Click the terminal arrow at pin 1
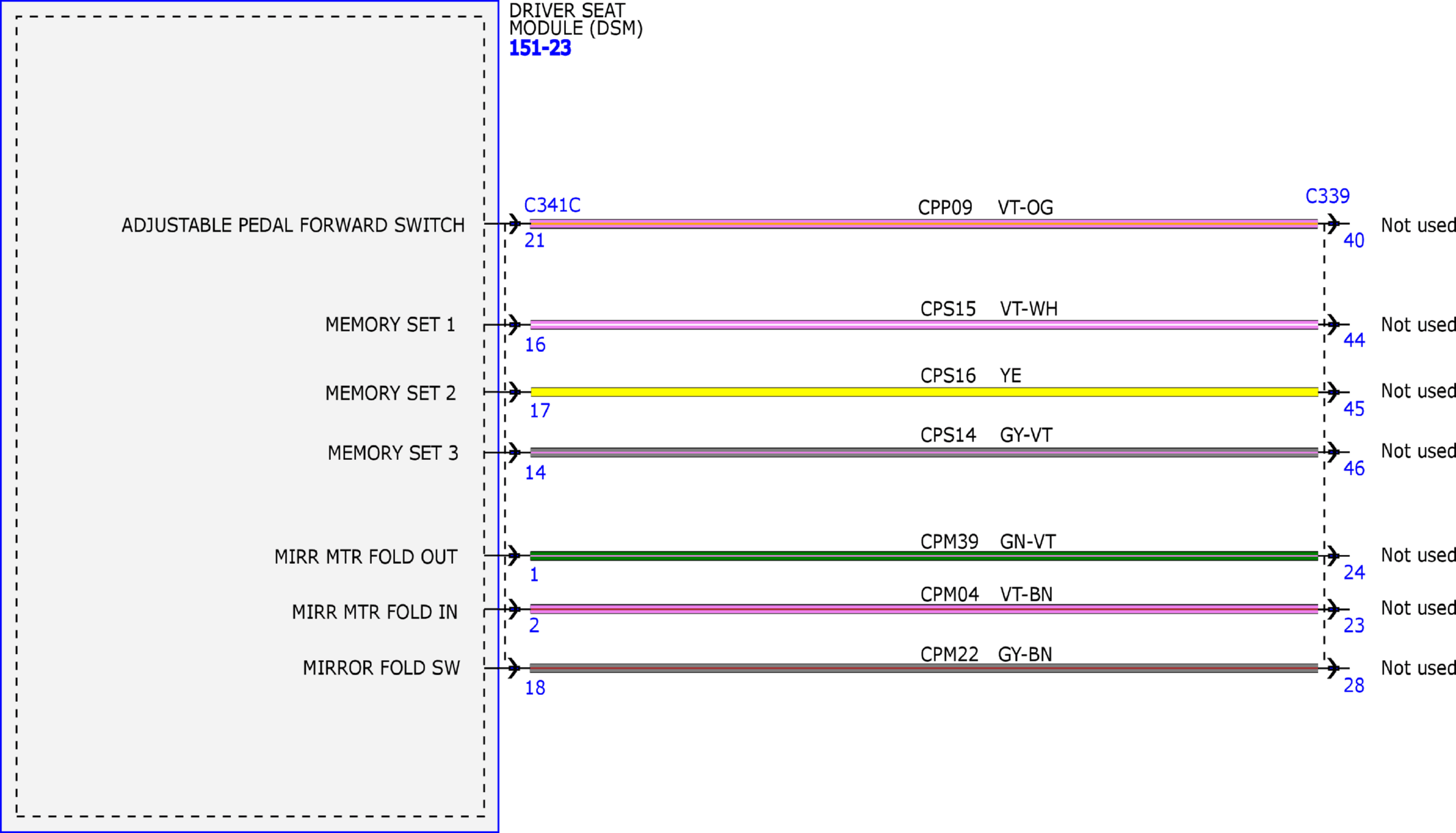The image size is (1456, 833). pos(514,556)
